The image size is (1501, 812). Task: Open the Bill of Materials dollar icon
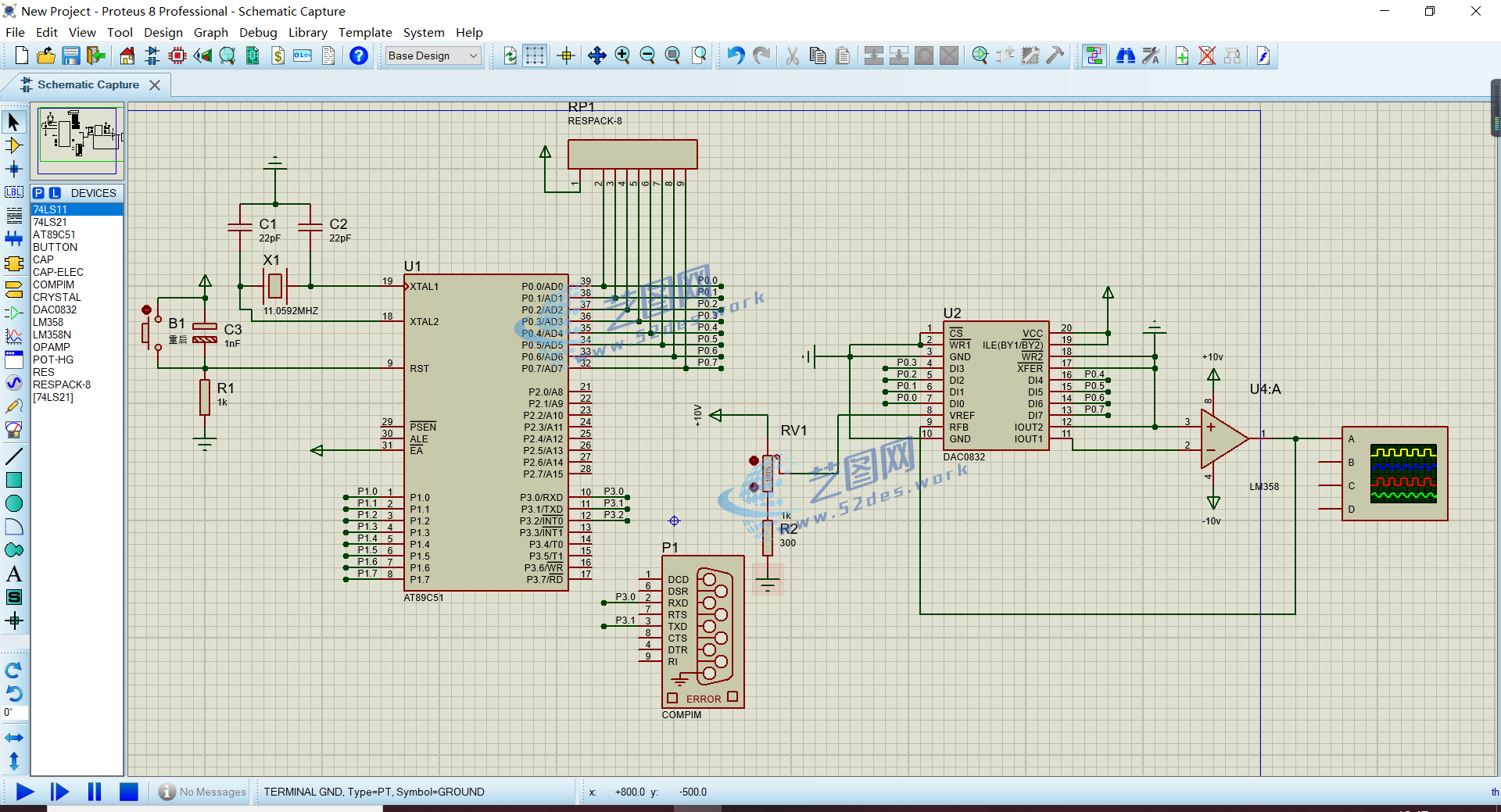278,55
